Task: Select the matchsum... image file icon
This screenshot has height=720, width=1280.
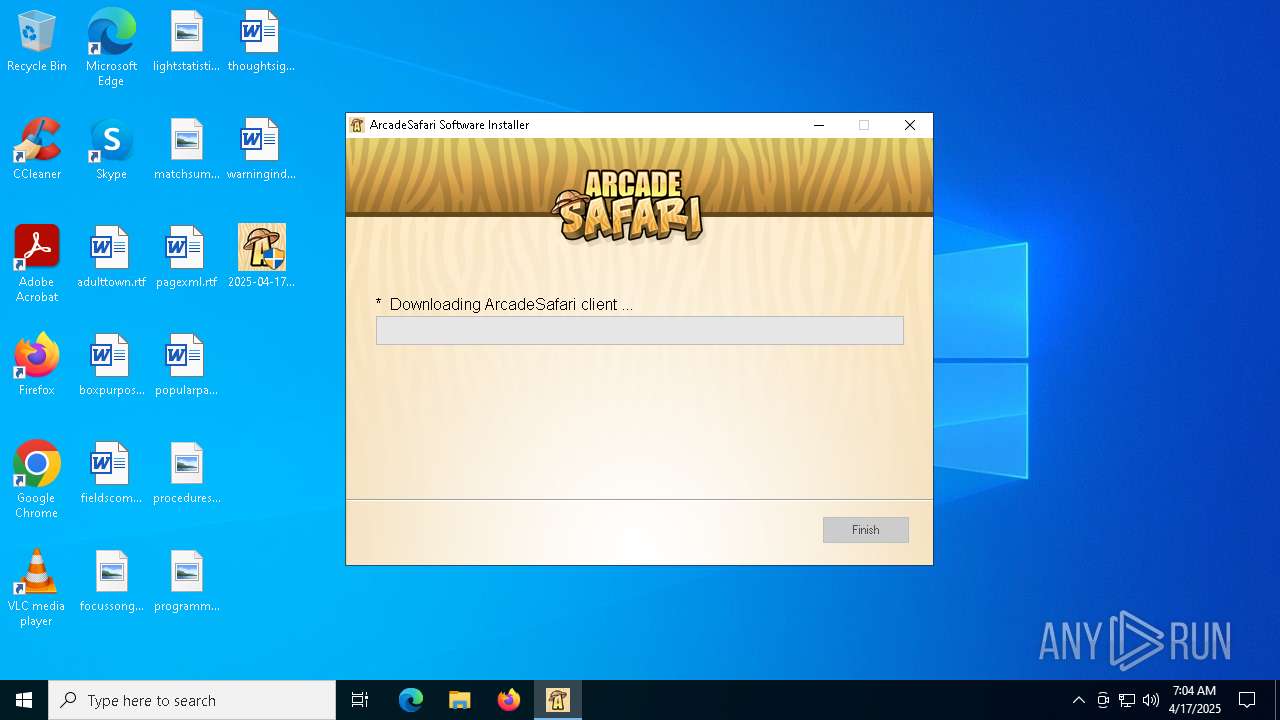Action: [x=186, y=150]
